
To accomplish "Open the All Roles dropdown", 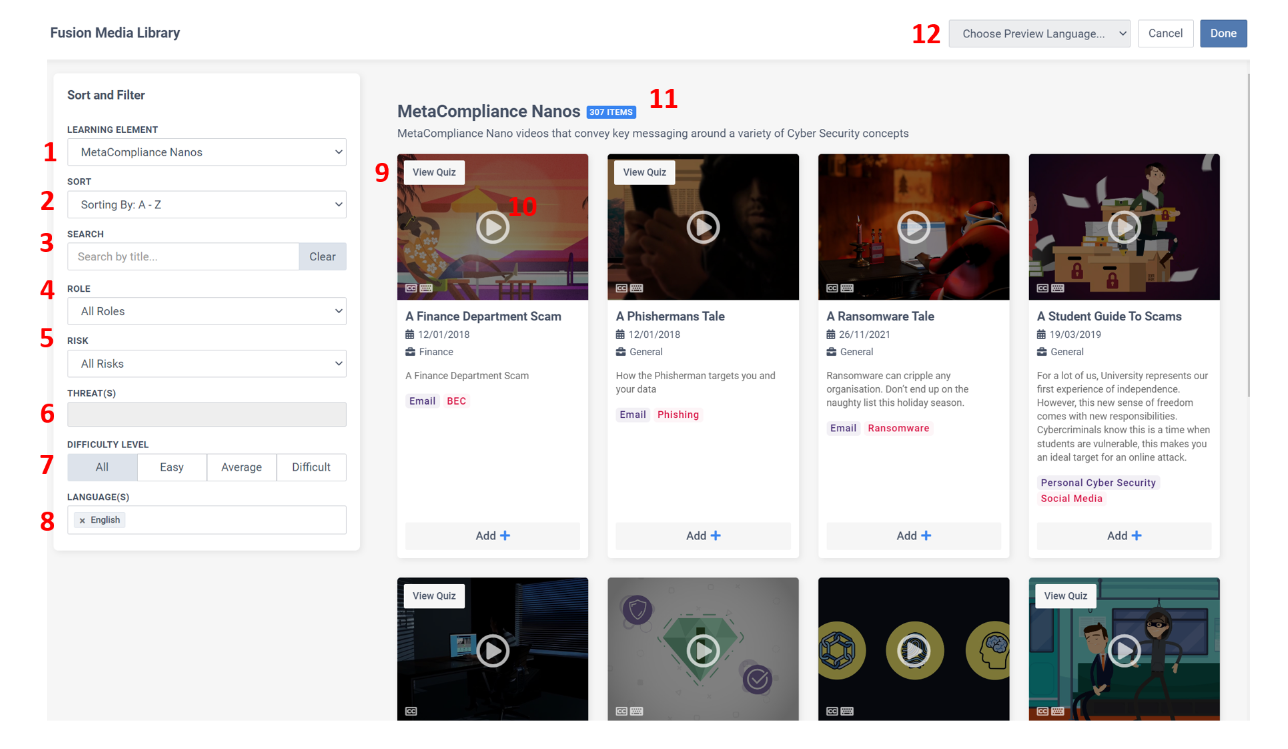I will coord(207,311).
